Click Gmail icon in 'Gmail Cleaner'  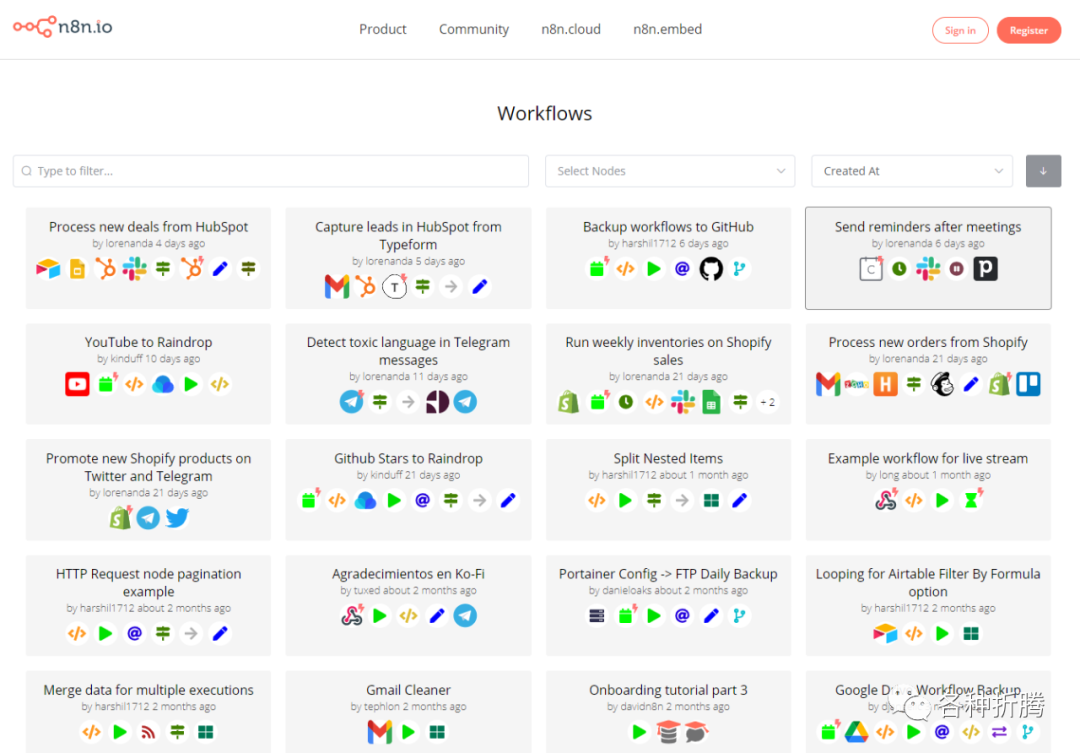click(x=380, y=732)
